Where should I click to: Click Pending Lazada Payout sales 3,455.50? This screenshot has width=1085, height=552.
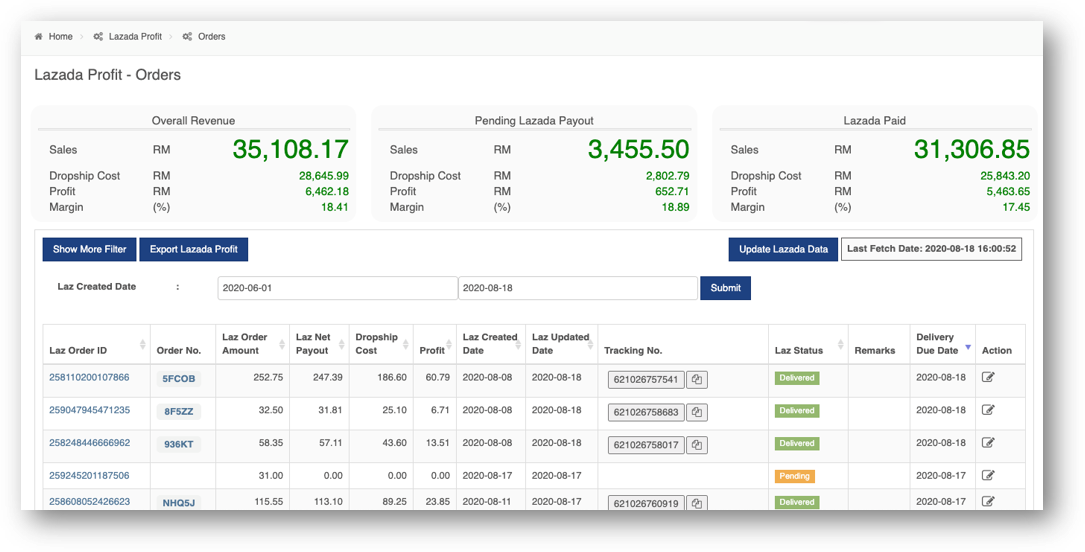(638, 149)
